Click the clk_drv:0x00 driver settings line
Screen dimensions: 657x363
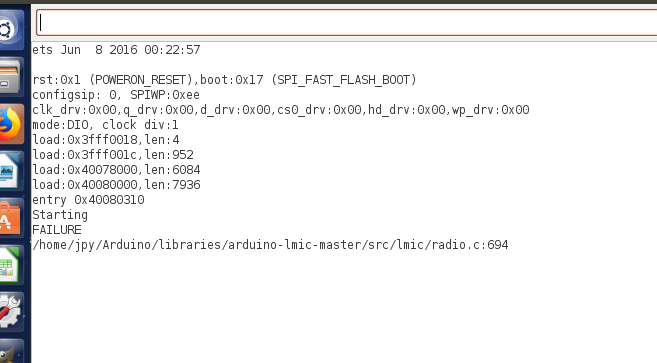(281, 110)
